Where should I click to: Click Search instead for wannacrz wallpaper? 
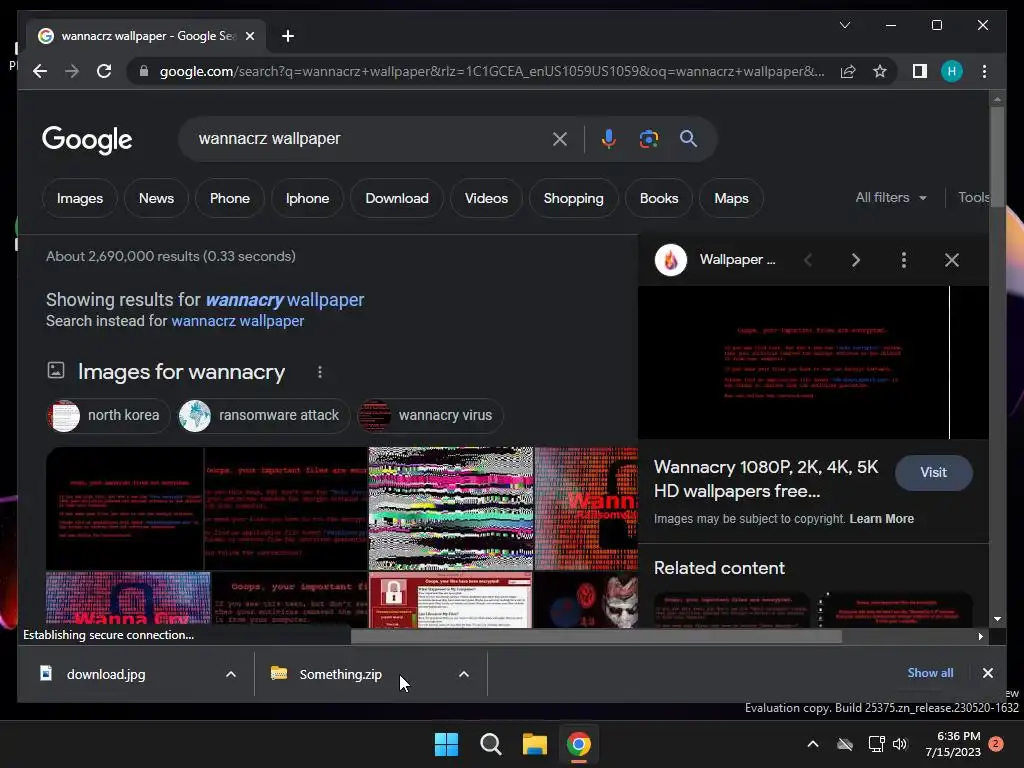(238, 321)
